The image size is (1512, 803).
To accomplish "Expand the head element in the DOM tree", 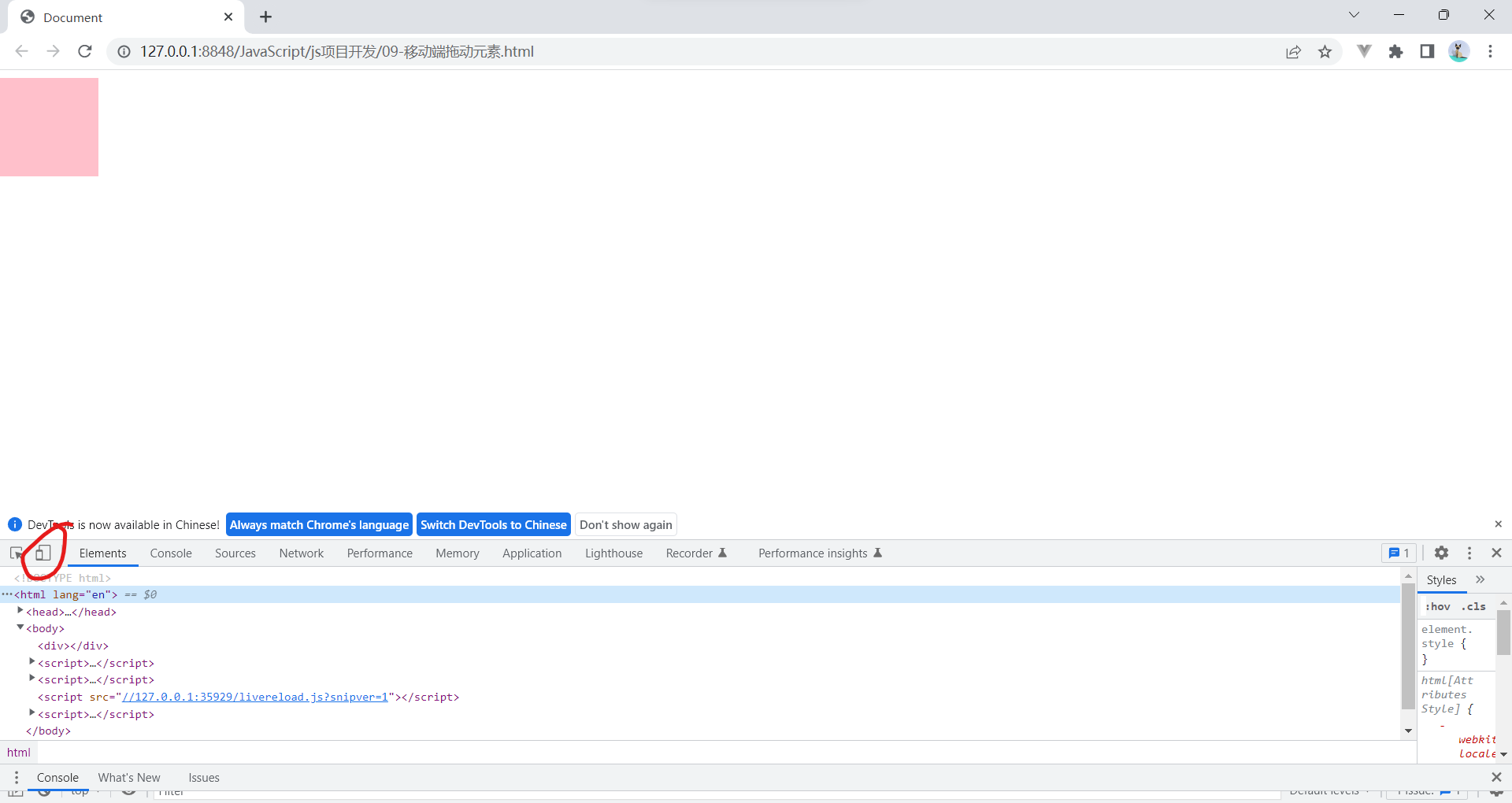I will 20,611.
